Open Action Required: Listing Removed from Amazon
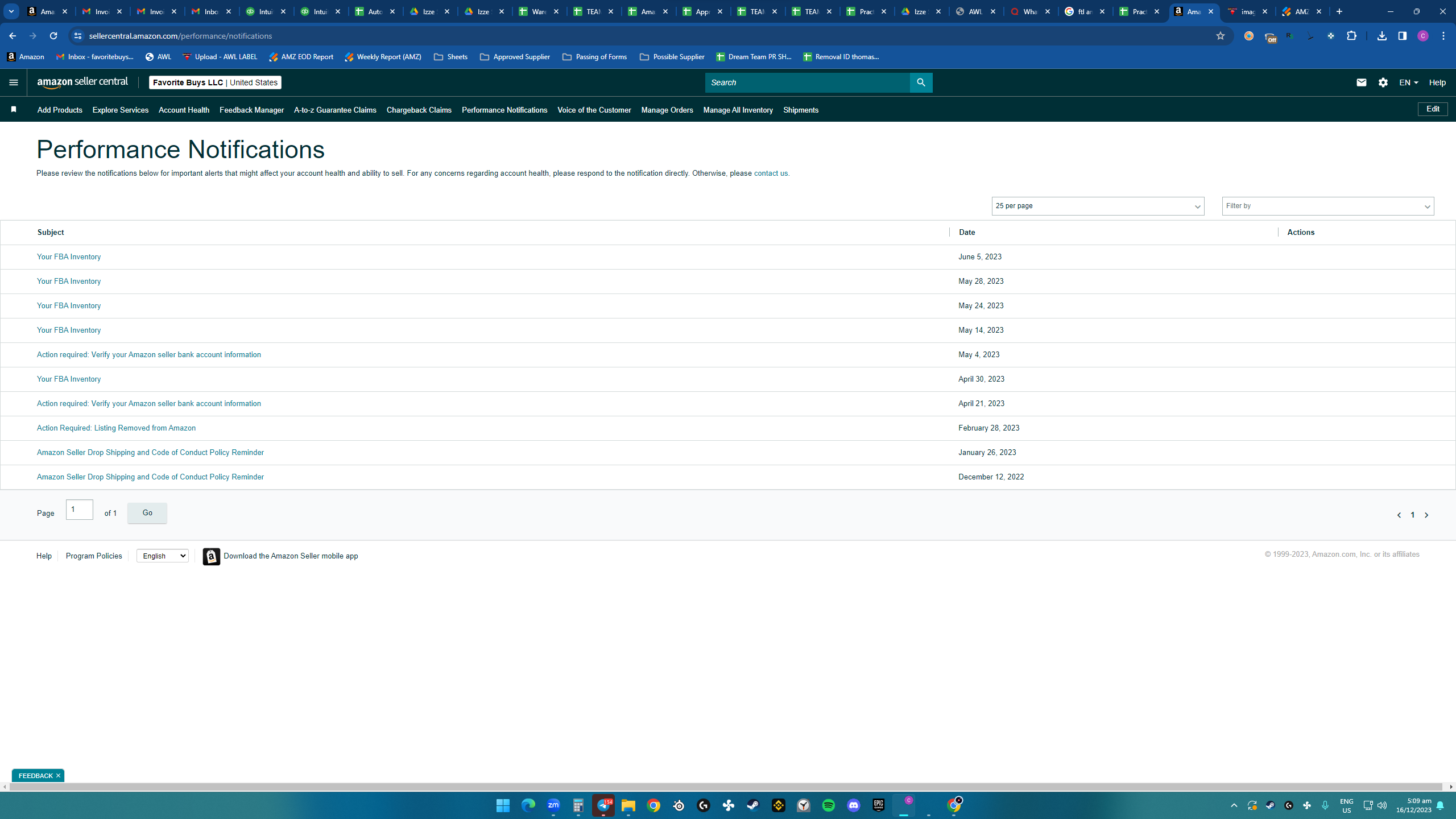 coord(116,428)
